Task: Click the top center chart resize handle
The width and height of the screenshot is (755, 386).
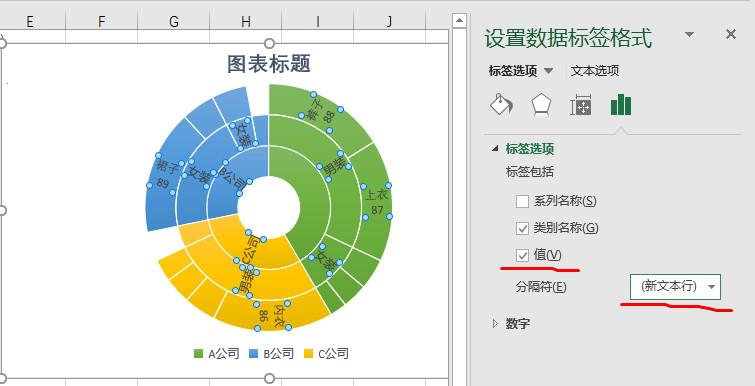Action: [269, 44]
